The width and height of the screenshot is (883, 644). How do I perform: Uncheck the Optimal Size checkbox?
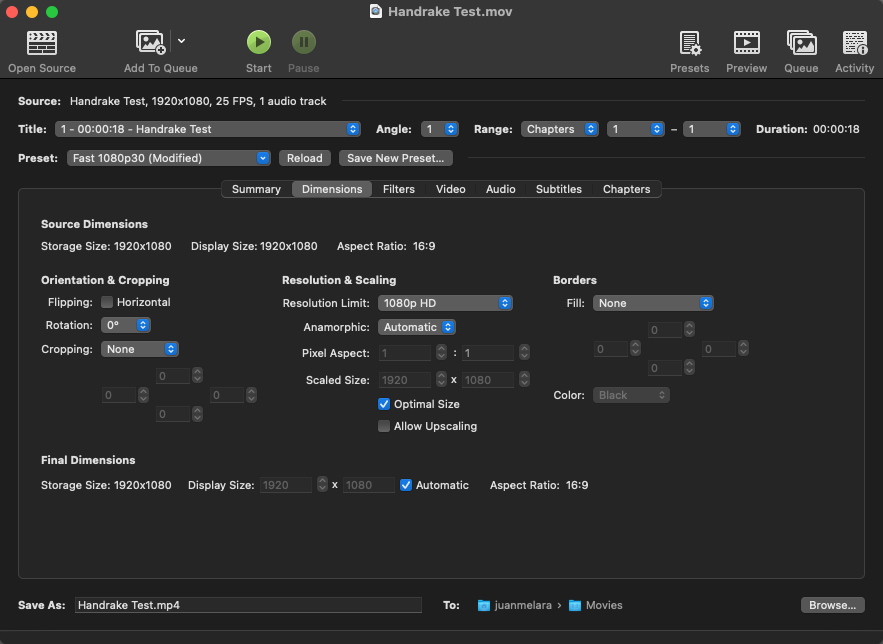(x=384, y=404)
